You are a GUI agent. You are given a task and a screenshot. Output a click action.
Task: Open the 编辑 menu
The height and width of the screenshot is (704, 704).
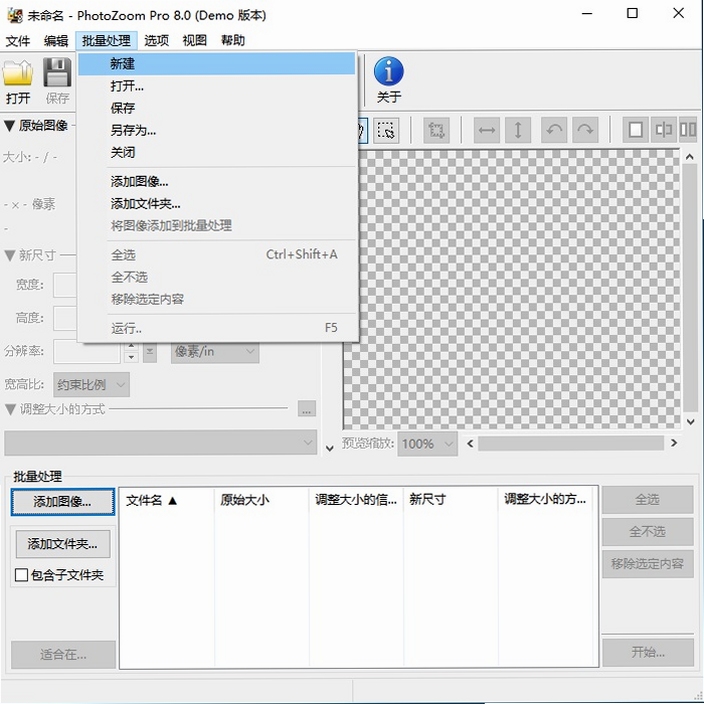(56, 41)
